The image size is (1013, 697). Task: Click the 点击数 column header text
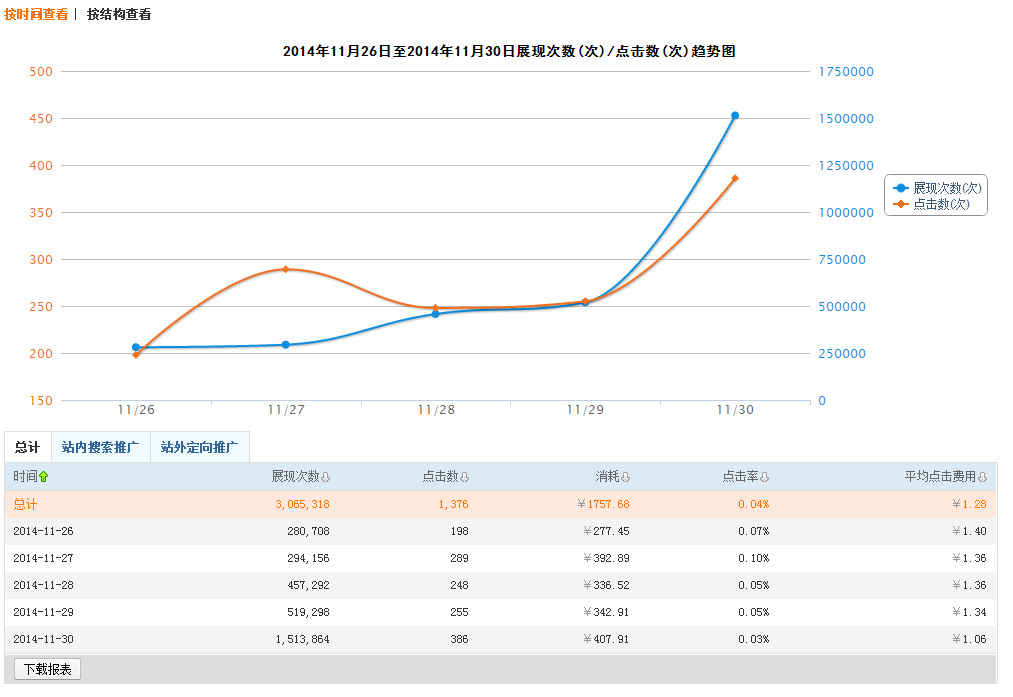[x=441, y=477]
